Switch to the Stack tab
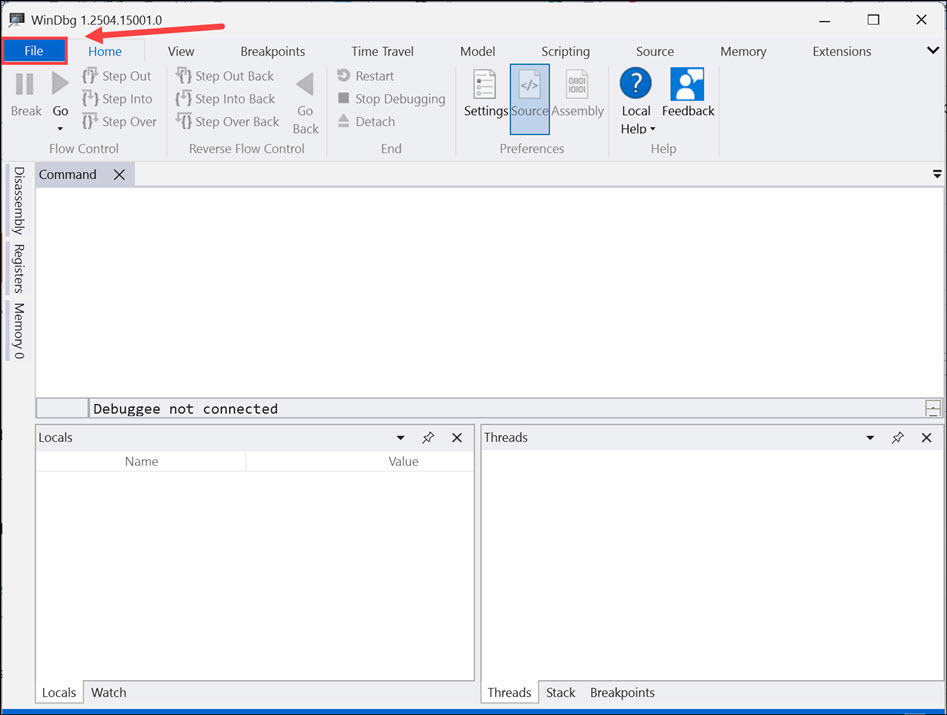947x715 pixels. [560, 693]
